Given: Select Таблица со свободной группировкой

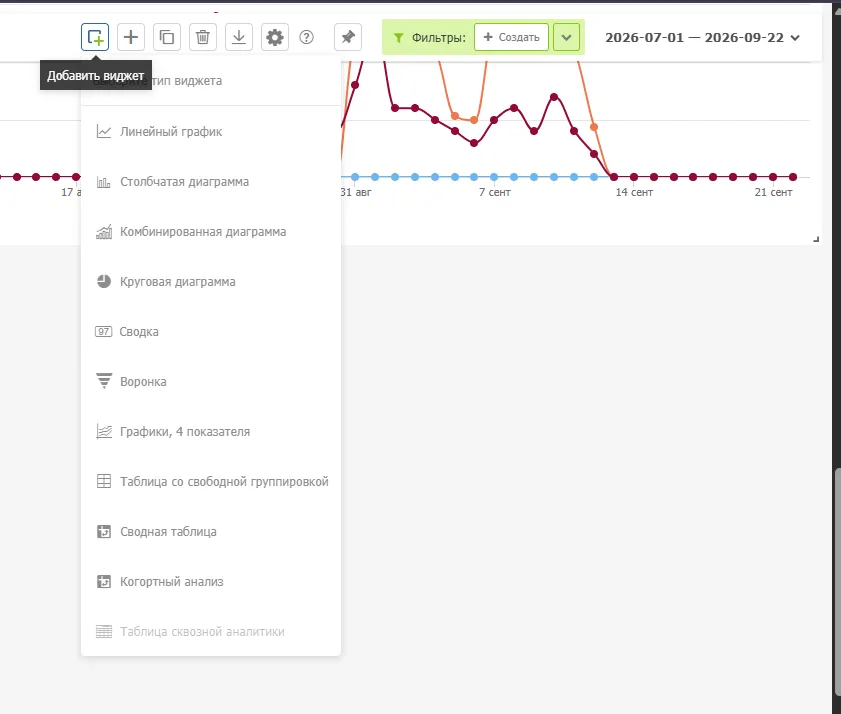Looking at the screenshot, I should (x=211, y=481).
